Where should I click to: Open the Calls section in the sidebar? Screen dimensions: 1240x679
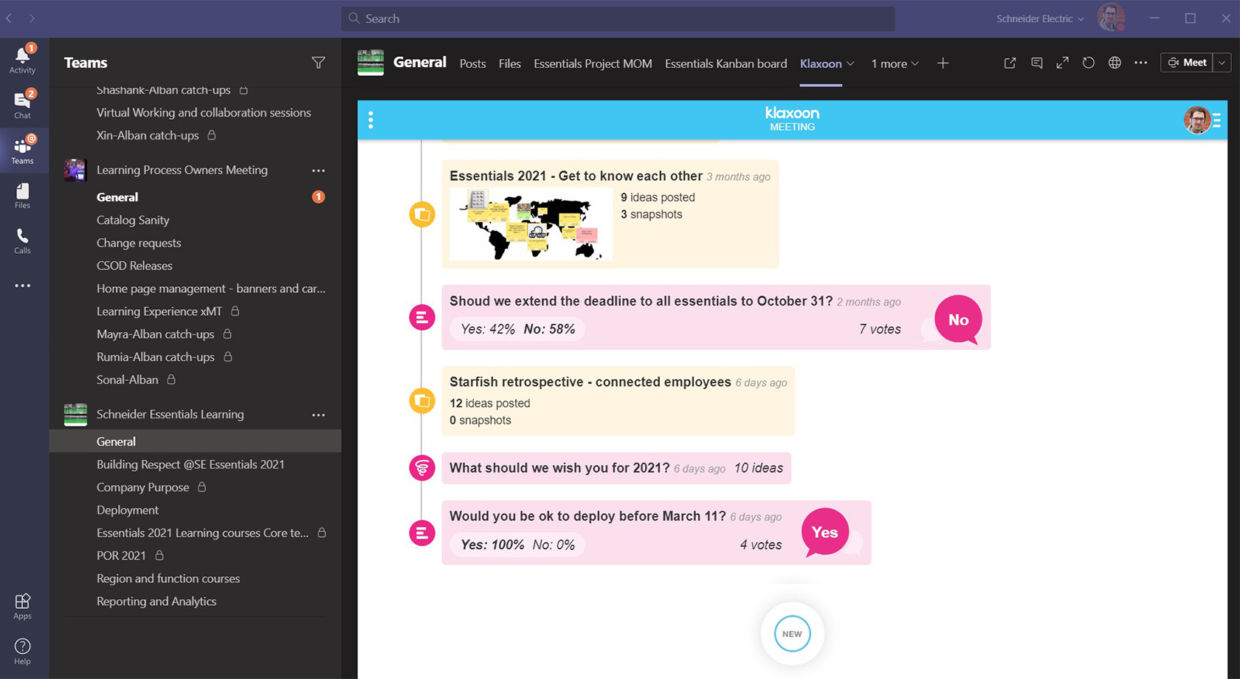pyautogui.click(x=22, y=240)
